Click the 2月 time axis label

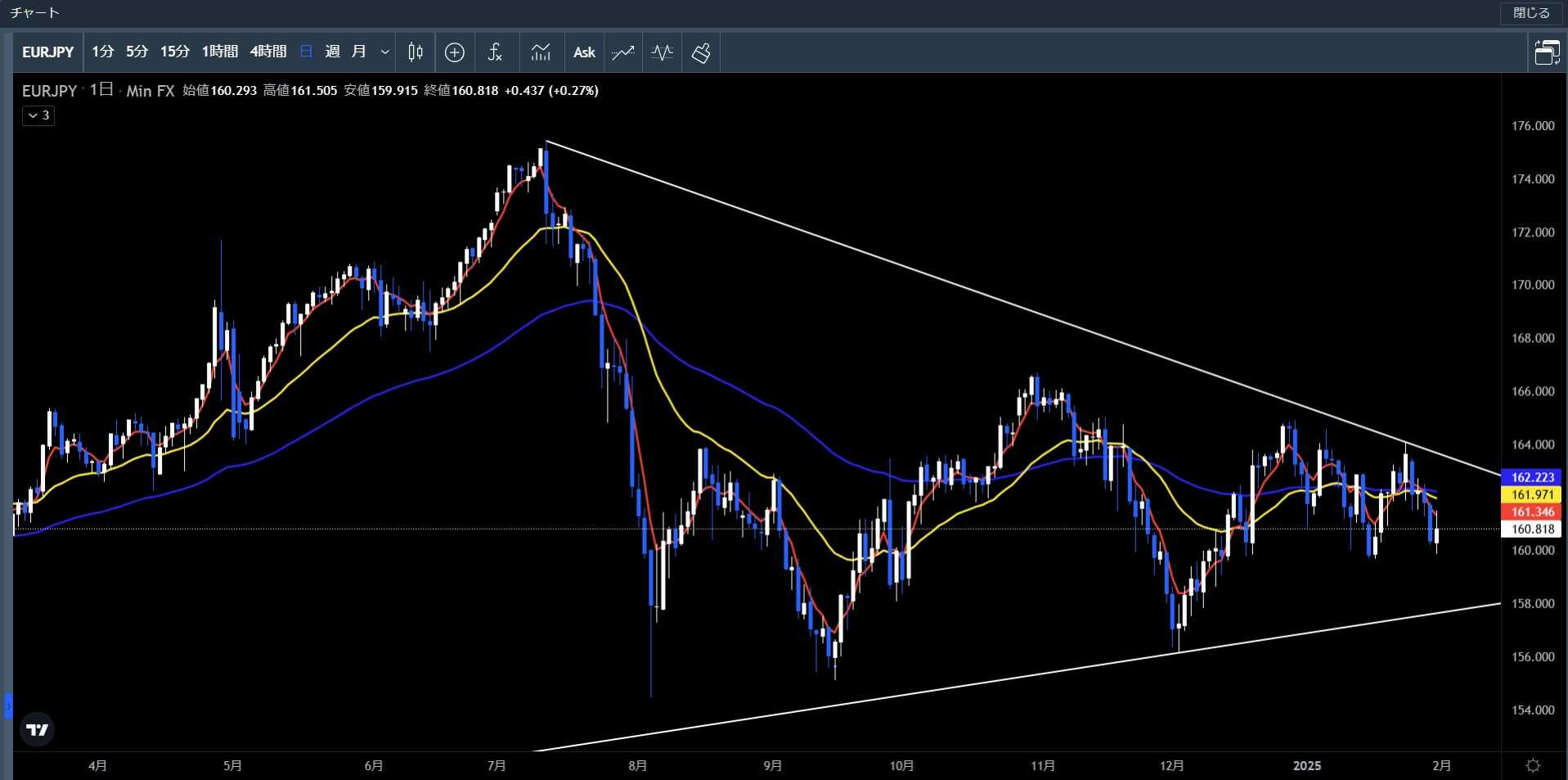(x=1442, y=766)
